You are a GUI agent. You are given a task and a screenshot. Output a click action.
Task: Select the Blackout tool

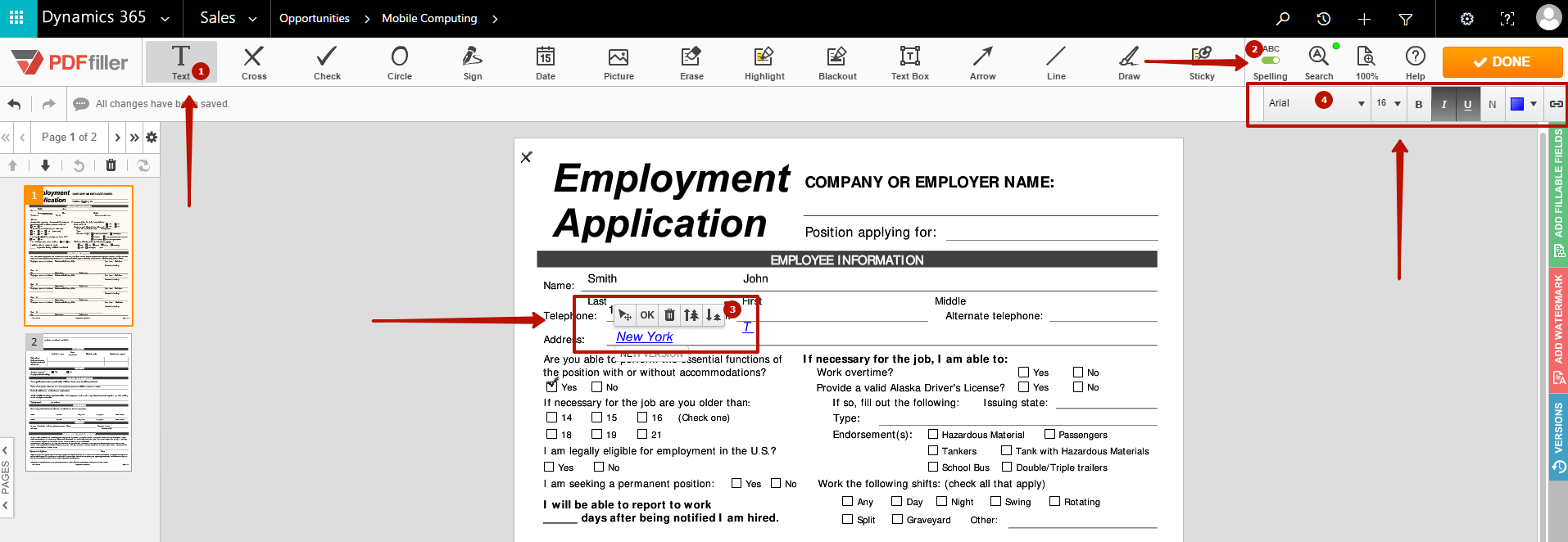click(x=837, y=61)
